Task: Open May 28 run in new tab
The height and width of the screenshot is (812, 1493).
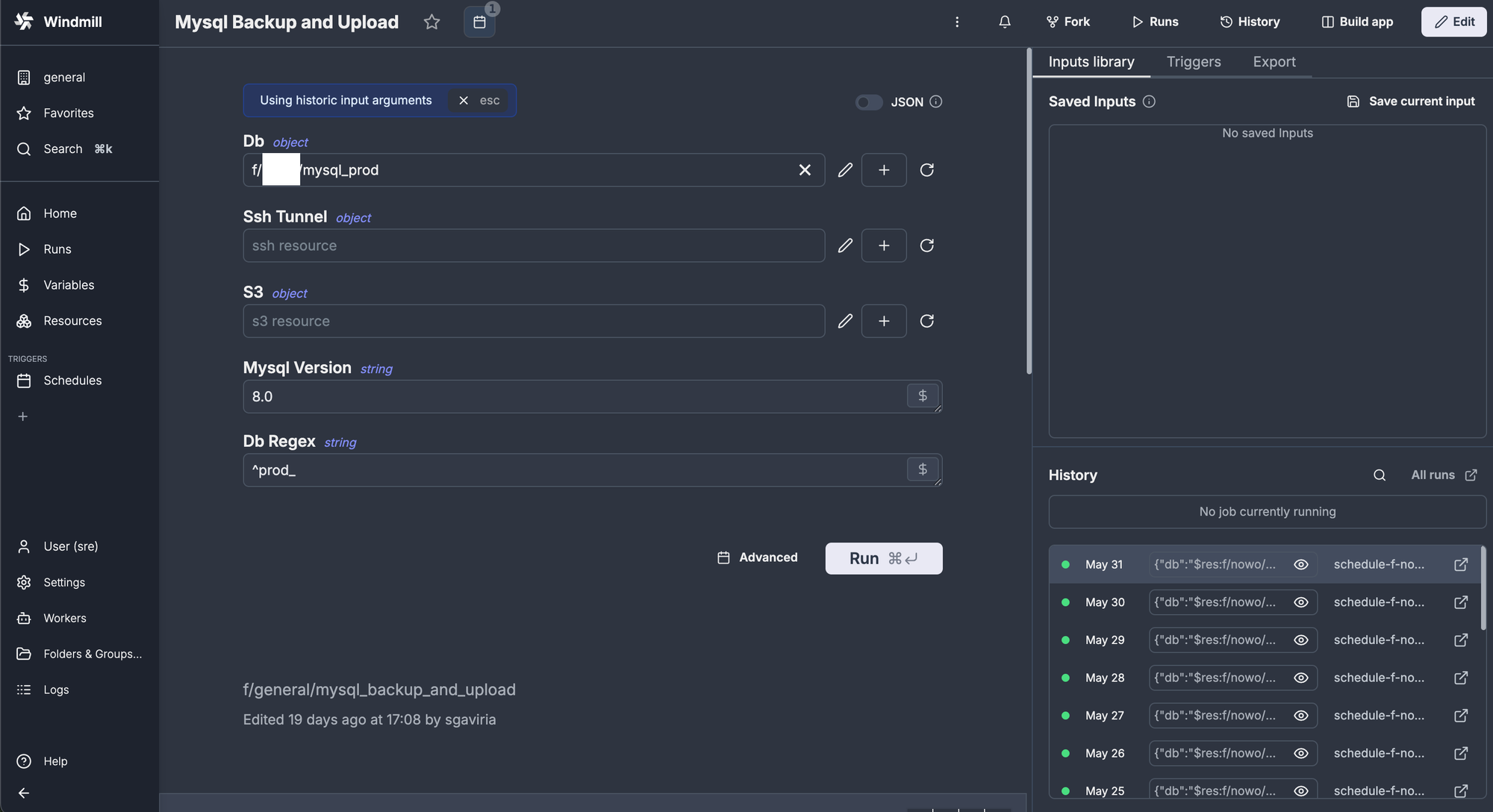Action: click(x=1461, y=678)
